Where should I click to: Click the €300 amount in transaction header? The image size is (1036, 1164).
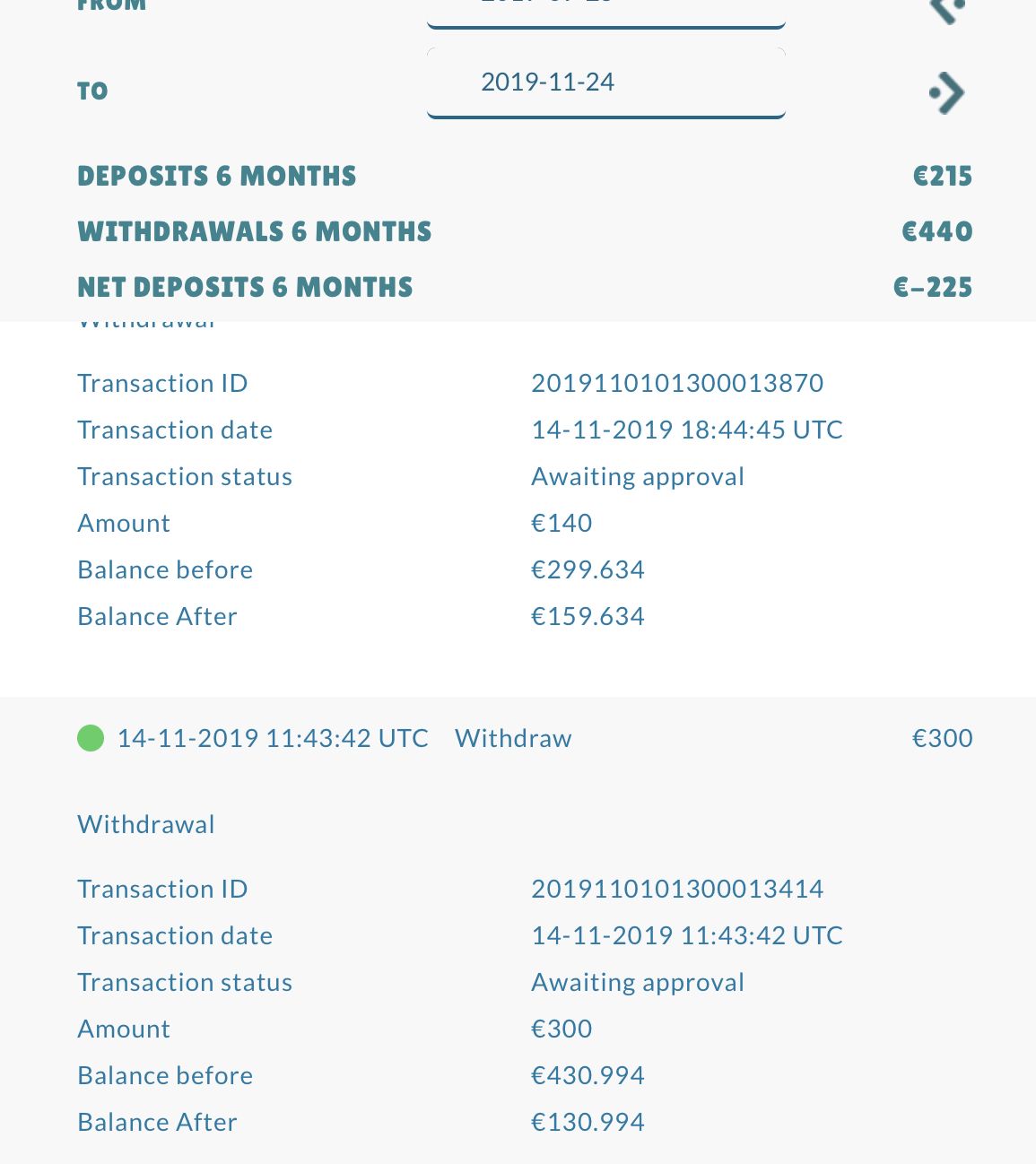pos(942,738)
